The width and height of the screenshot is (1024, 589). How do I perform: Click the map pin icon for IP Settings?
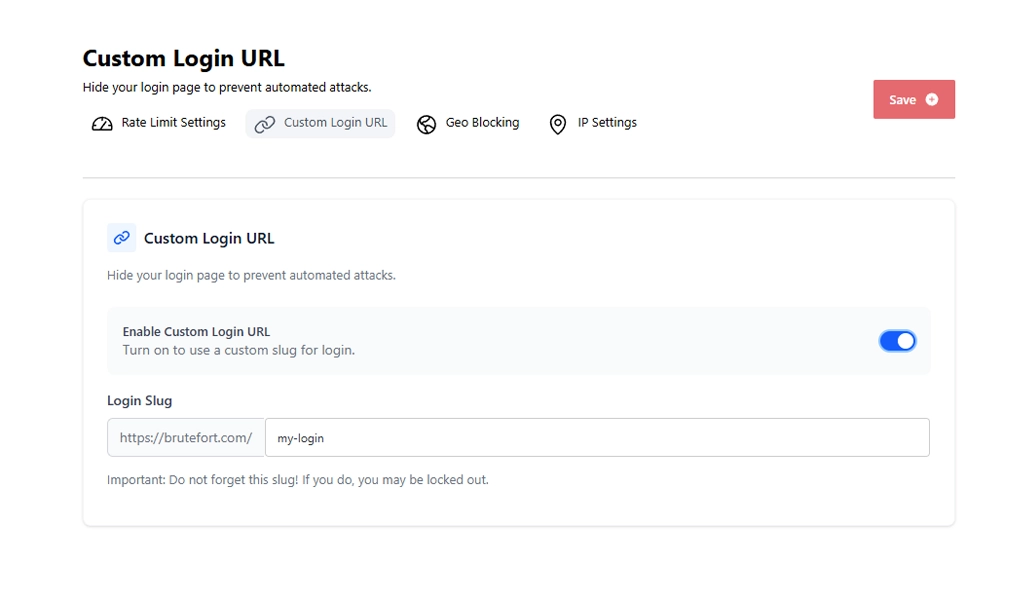point(558,124)
